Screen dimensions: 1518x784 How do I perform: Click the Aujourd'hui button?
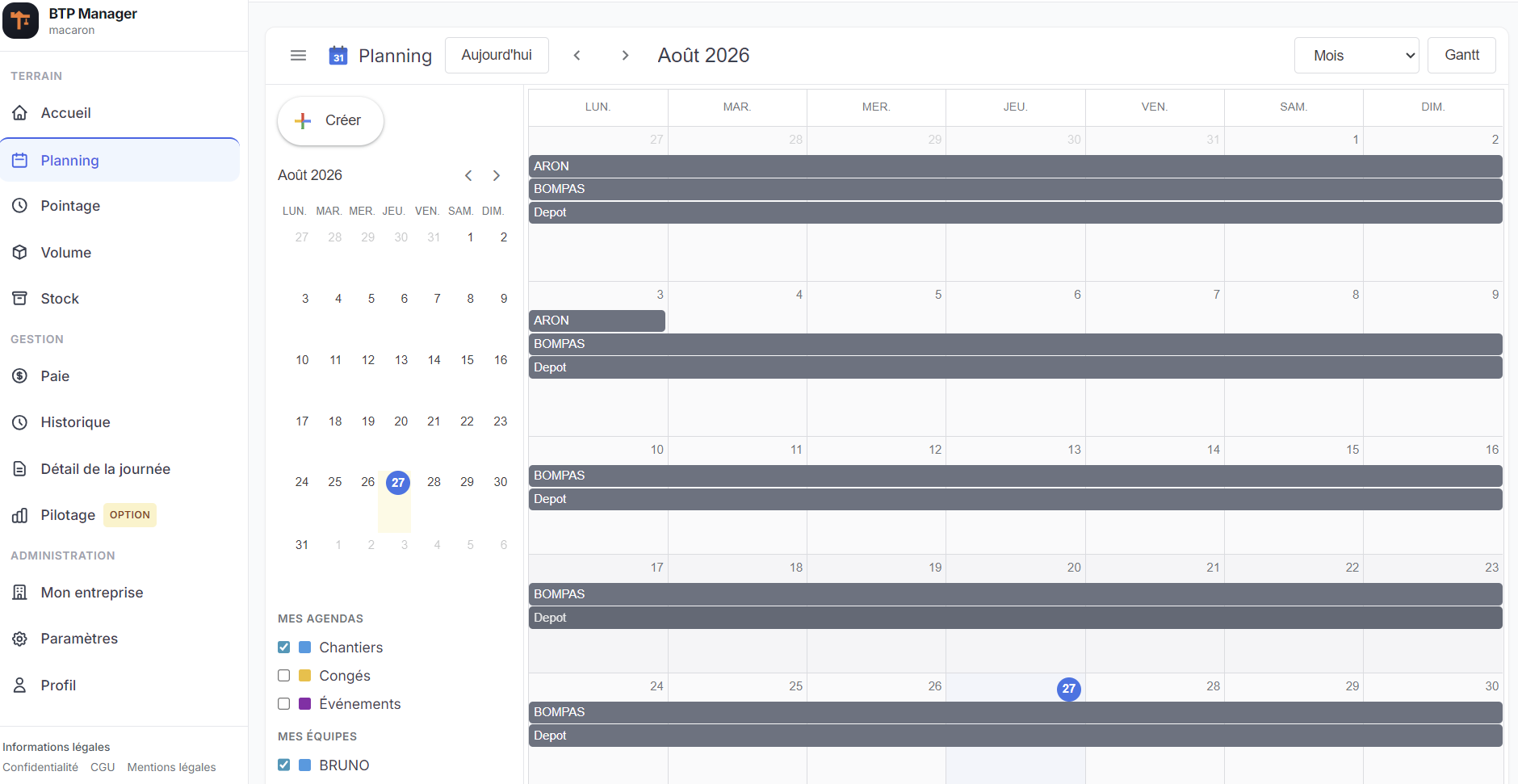tap(497, 56)
